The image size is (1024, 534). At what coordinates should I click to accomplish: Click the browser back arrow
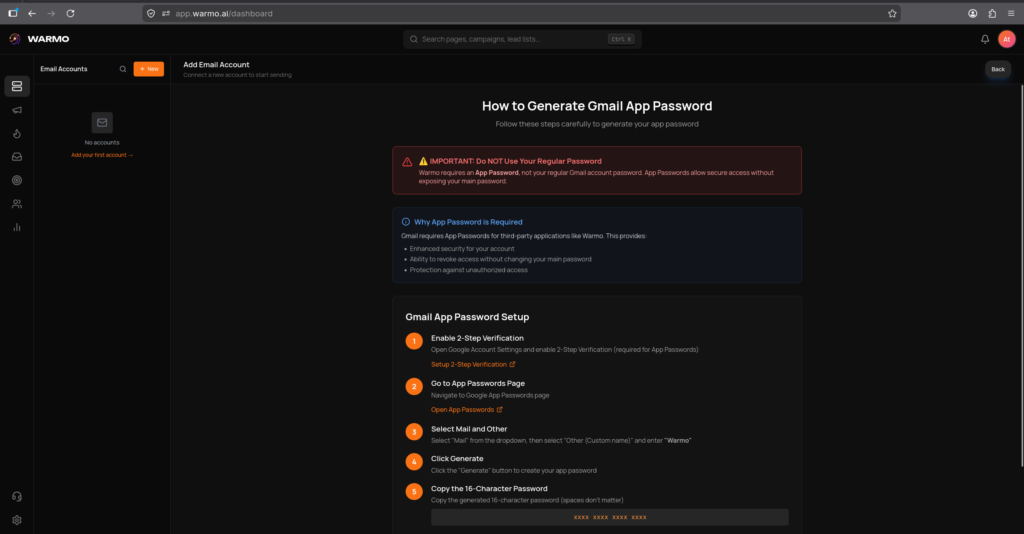(x=32, y=13)
